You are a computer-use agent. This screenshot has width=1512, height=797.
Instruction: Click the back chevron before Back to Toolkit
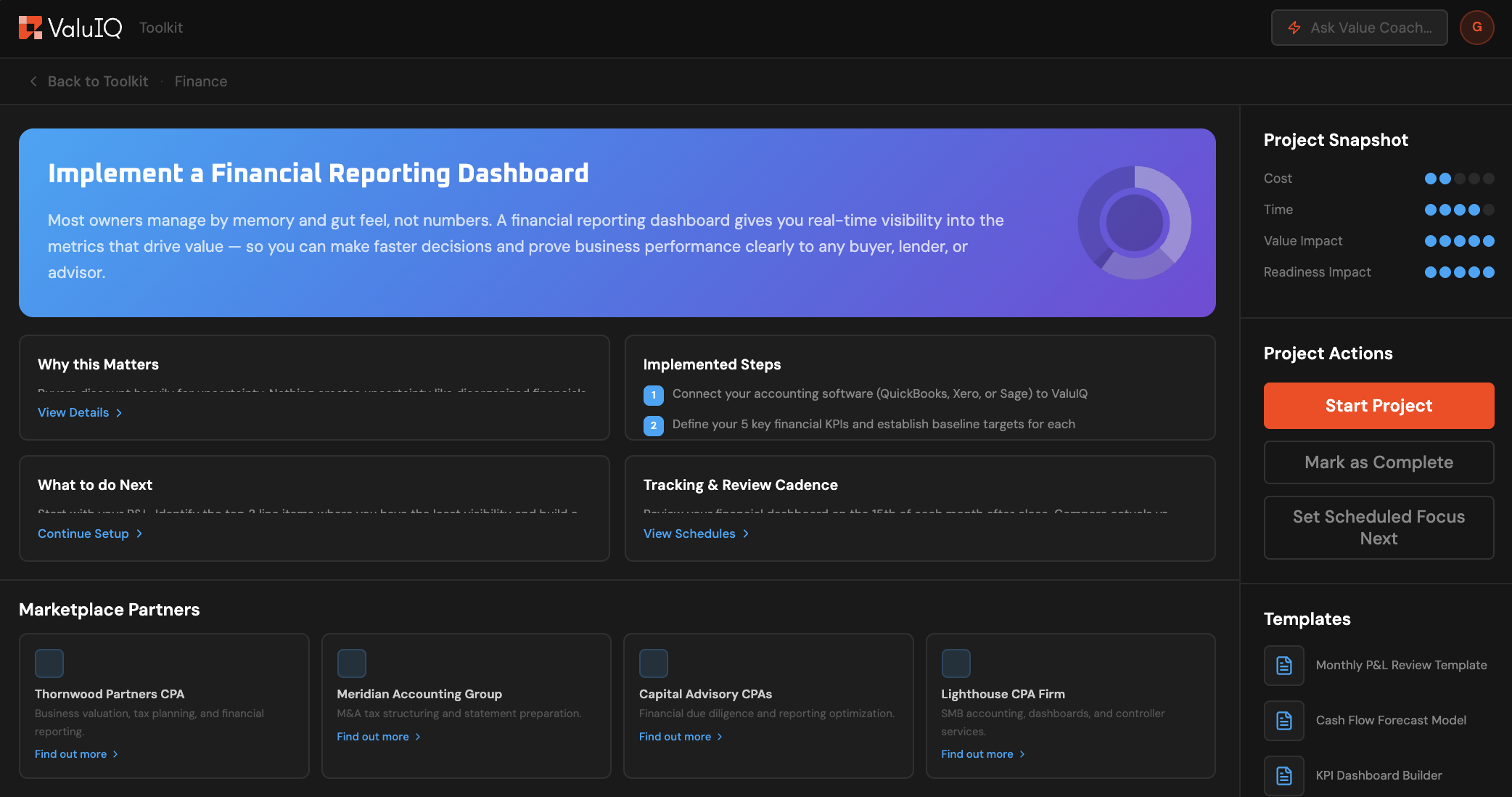pyautogui.click(x=33, y=81)
